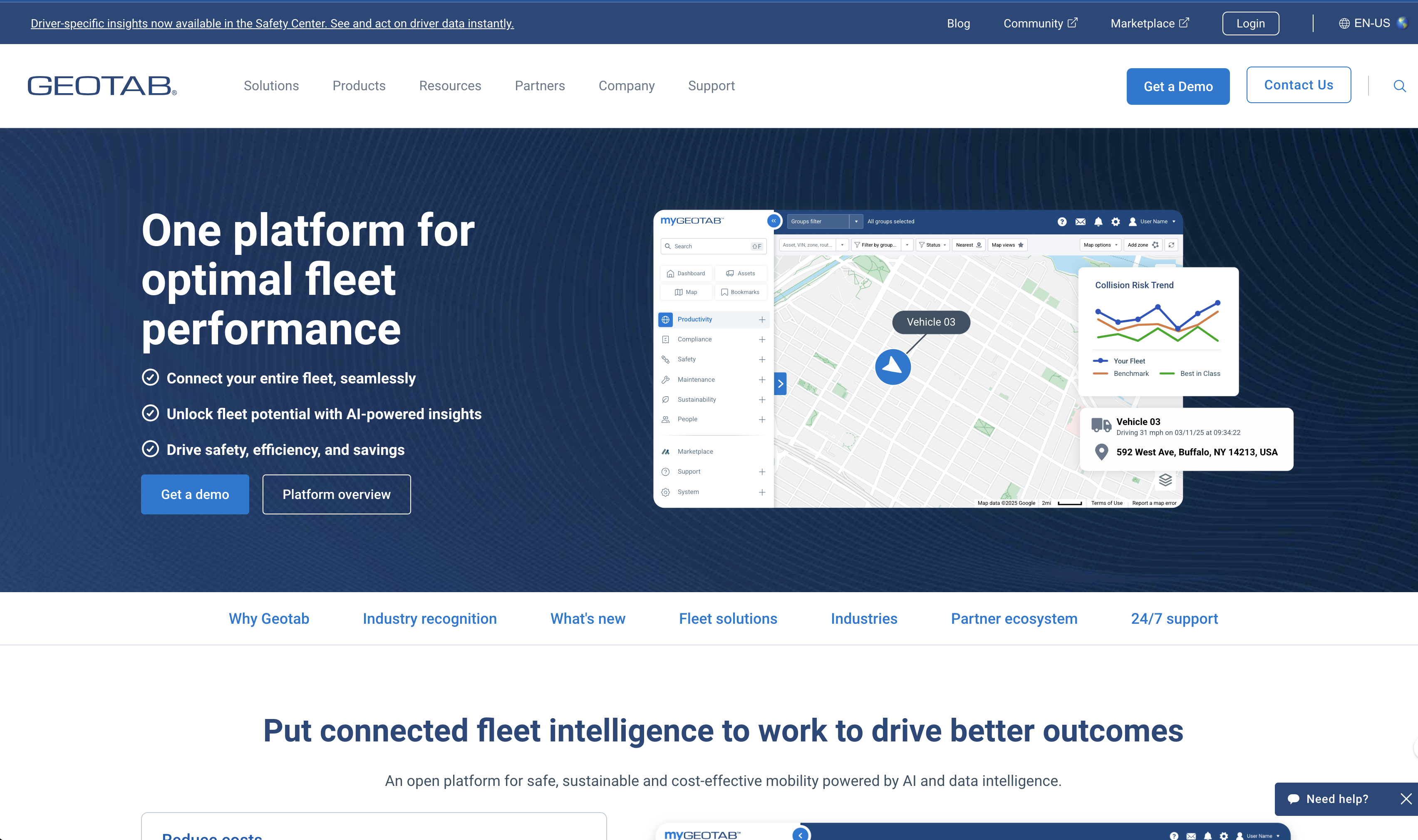Click the Get a Demo button
This screenshot has height=840, width=1418.
tap(1178, 86)
